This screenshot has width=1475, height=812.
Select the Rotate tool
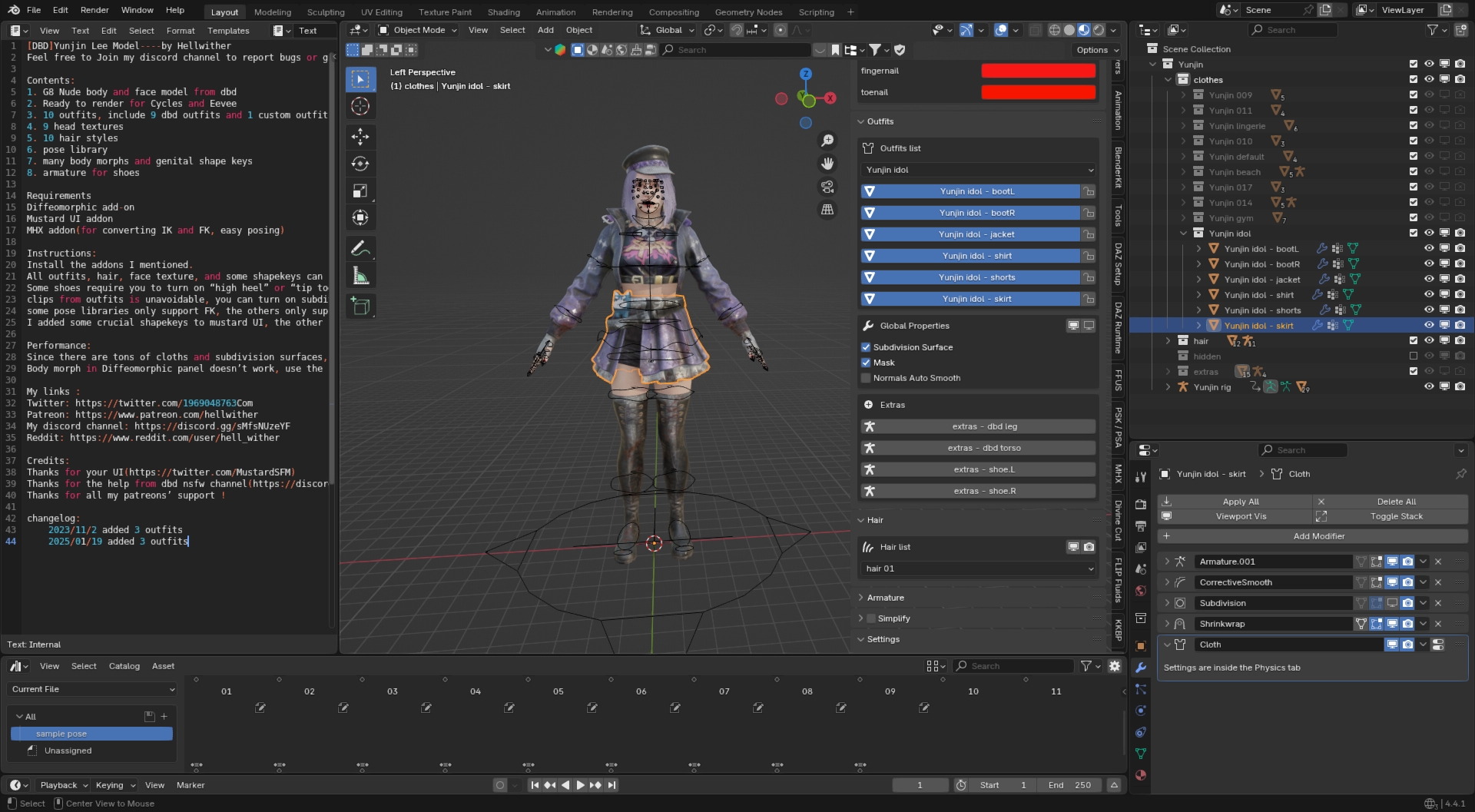pos(360,164)
